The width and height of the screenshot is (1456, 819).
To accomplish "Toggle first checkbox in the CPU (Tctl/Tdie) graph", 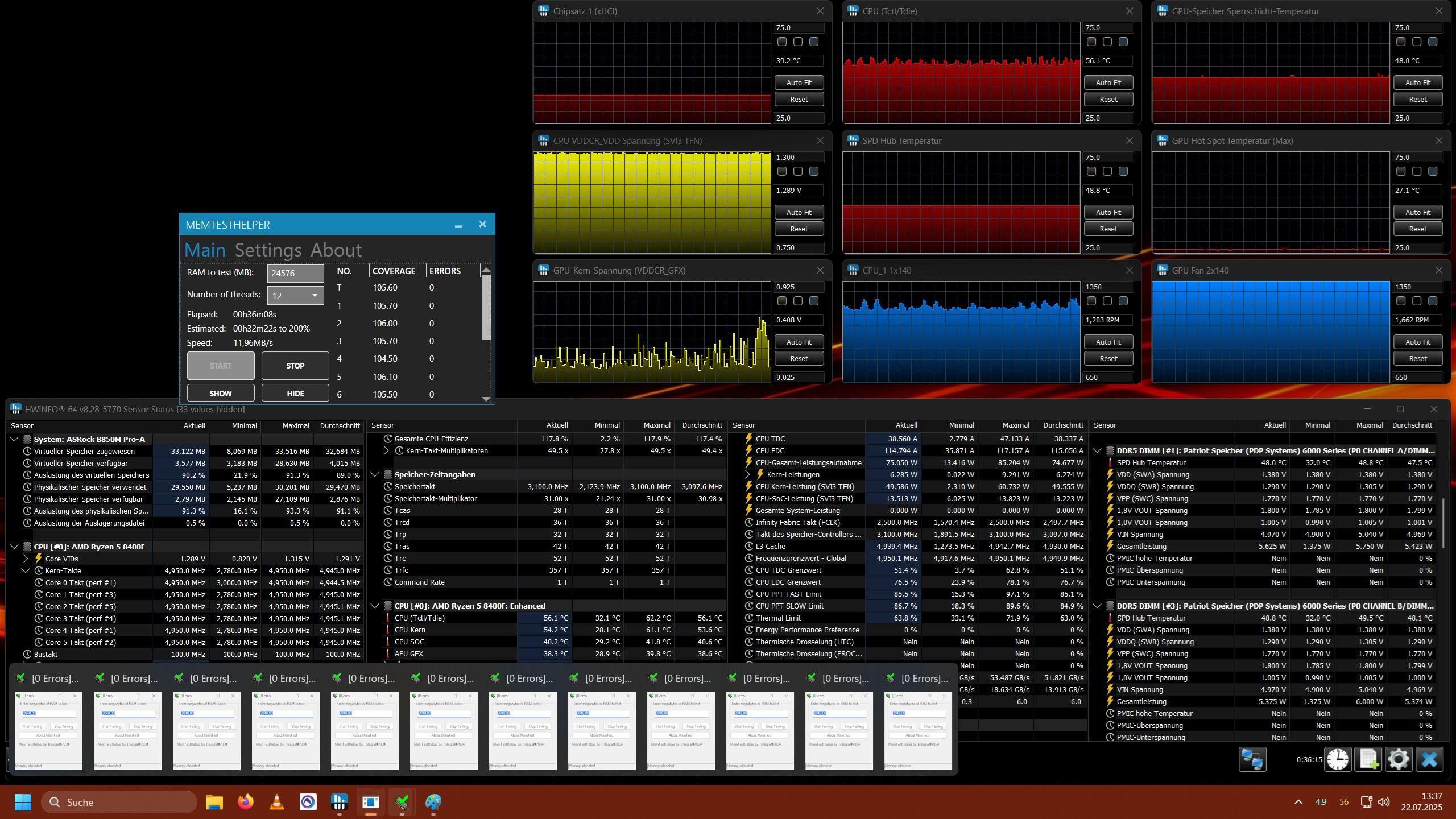I will pos(1091,42).
